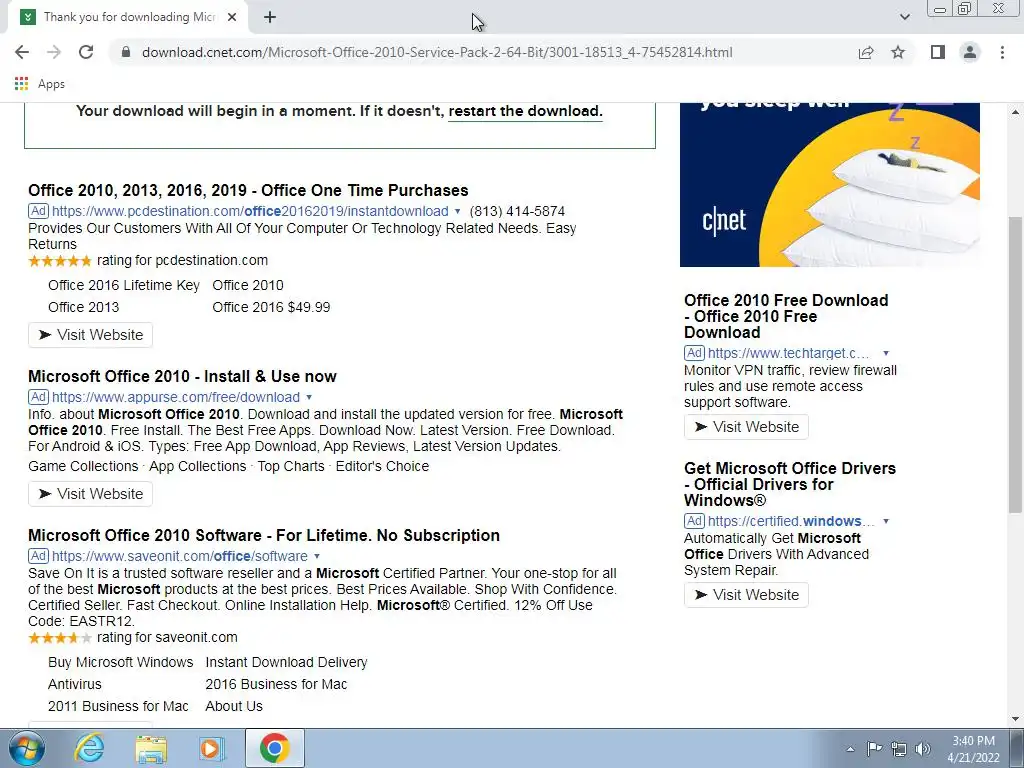
Task: Click 'restart the download' link
Action: pyautogui.click(x=525, y=111)
